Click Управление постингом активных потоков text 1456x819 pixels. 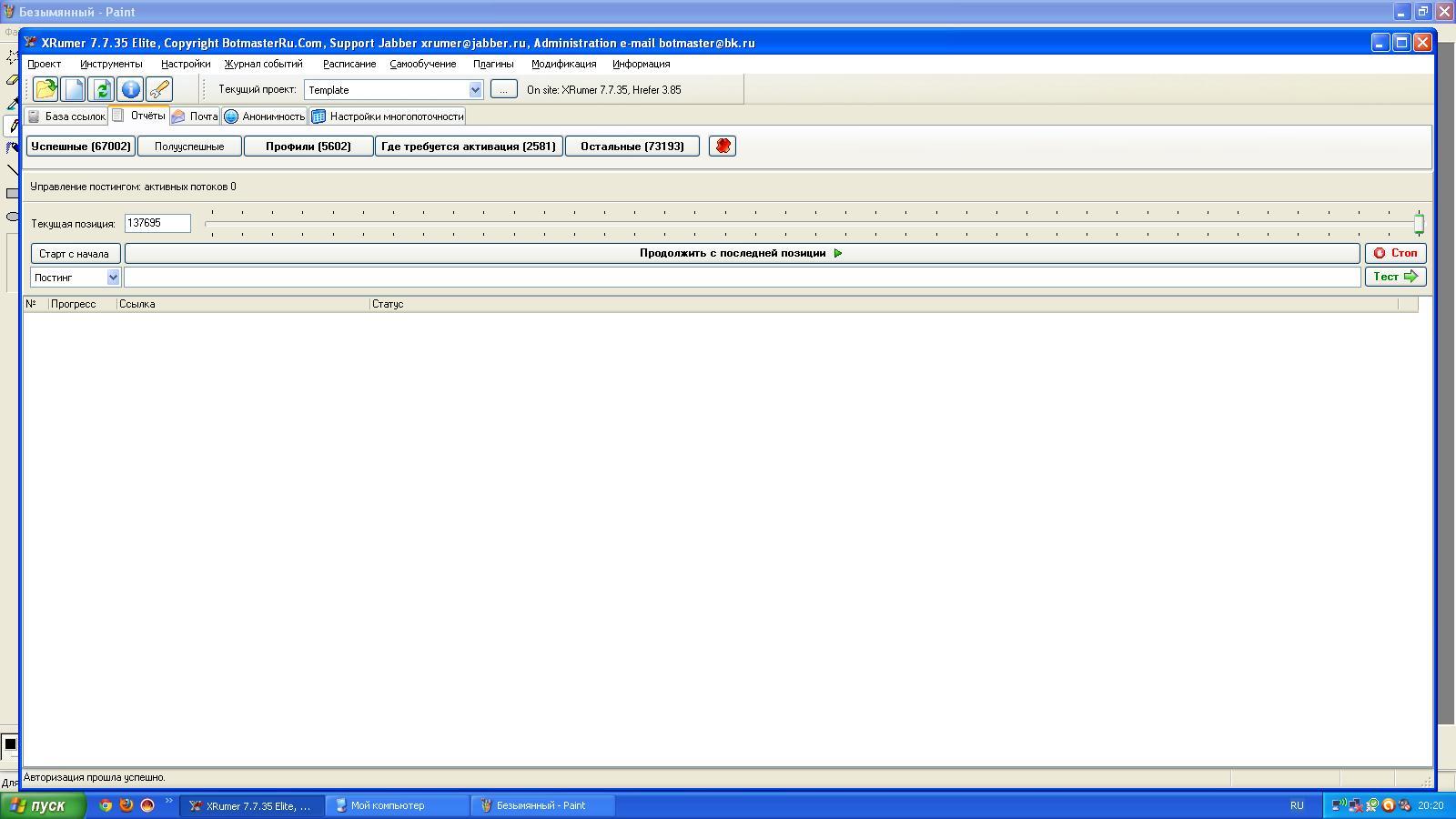pyautogui.click(x=133, y=187)
